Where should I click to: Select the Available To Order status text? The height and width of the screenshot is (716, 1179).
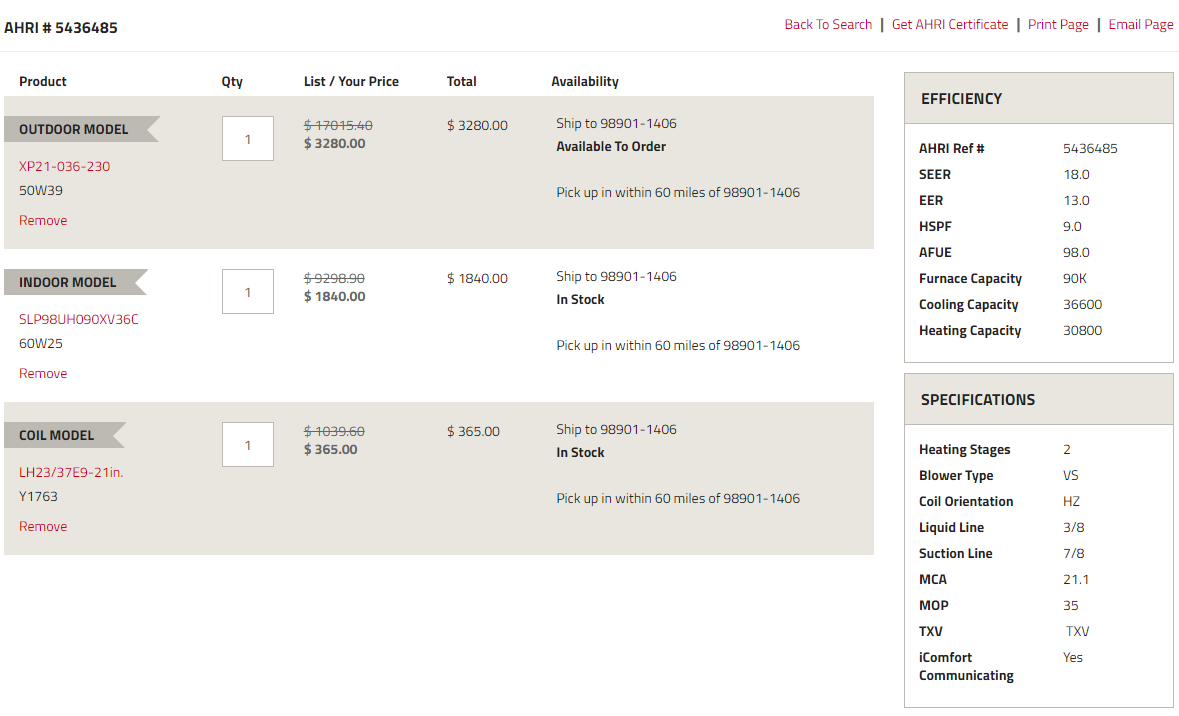click(611, 147)
